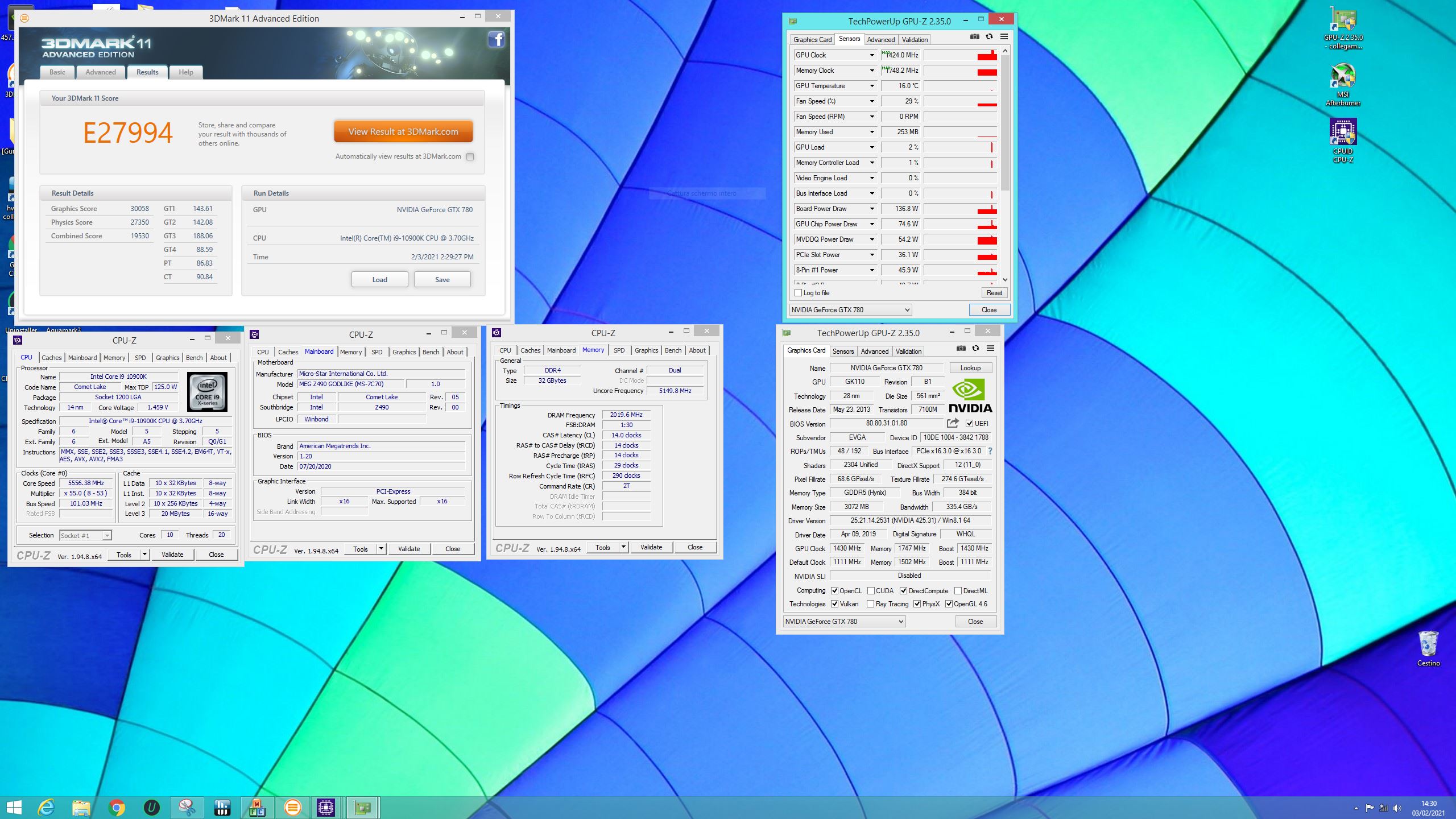Open the Tools dropdown arrow in CPU-Z Memory window
The width and height of the screenshot is (1456, 819).
click(623, 547)
